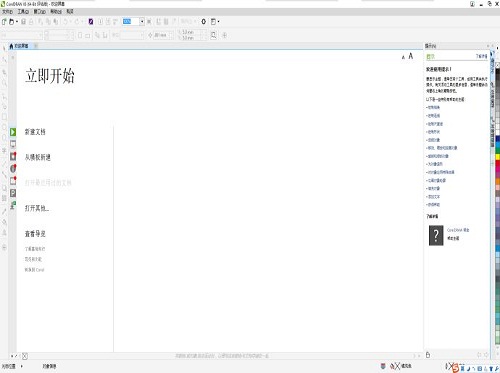Click the 新建文档 (New Document) link
Viewport: 500px width, 373px height.
tap(35, 132)
